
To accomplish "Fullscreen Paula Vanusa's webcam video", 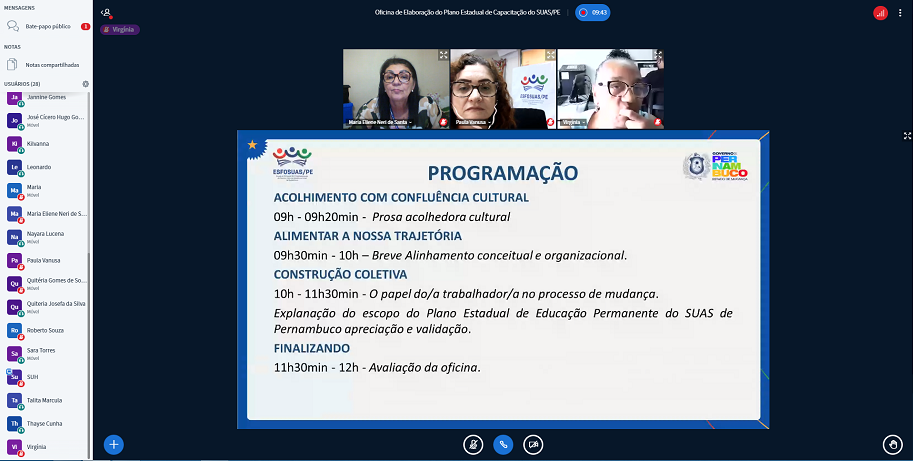I will click(549, 56).
